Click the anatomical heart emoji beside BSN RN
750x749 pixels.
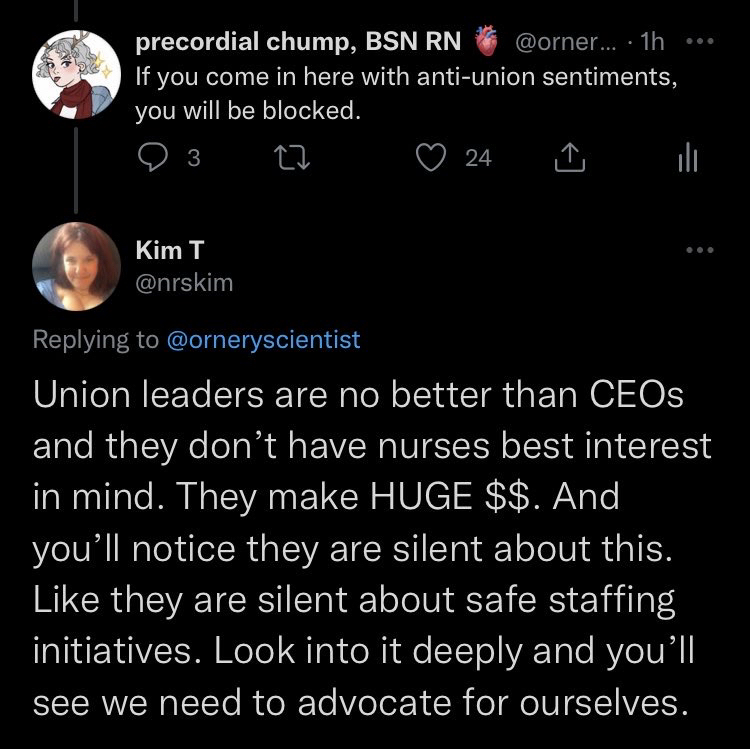coord(485,44)
